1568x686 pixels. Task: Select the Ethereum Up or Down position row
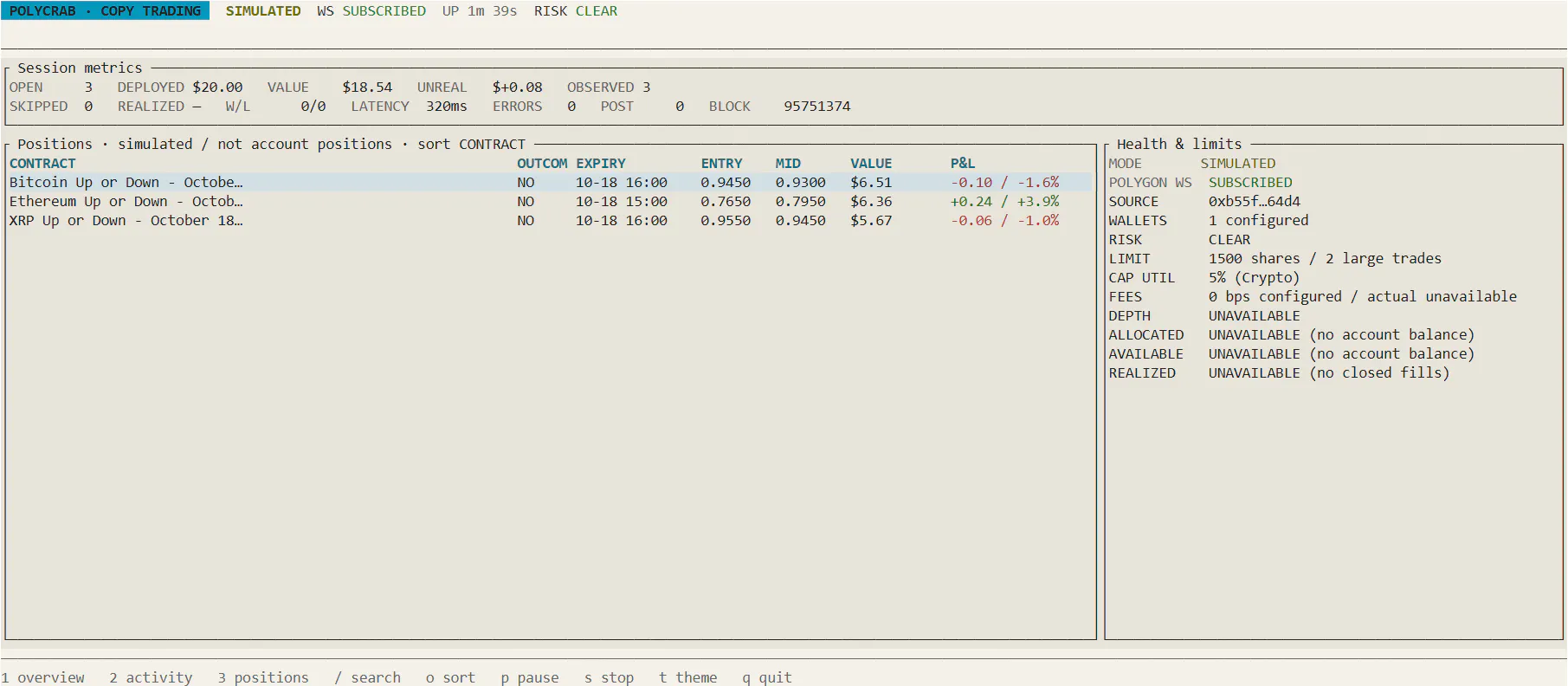click(x=550, y=202)
